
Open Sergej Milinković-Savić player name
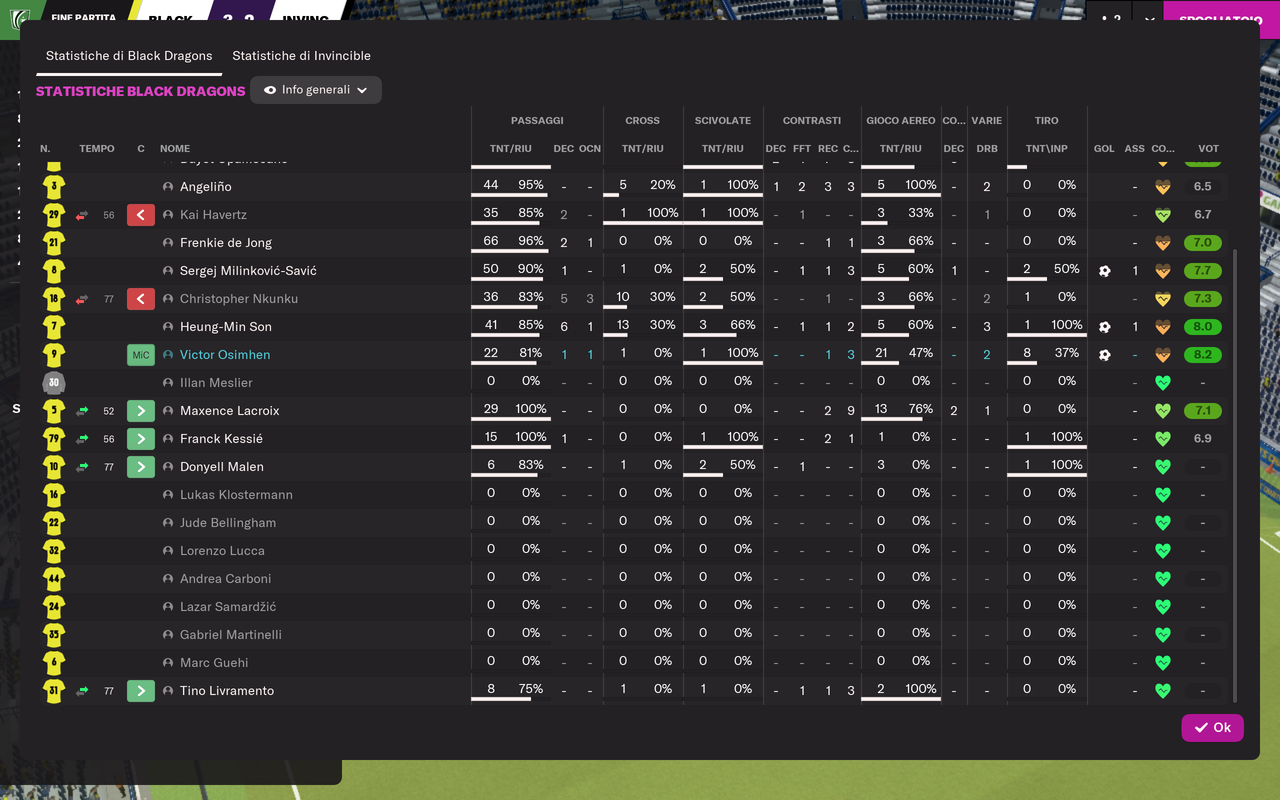click(x=248, y=271)
